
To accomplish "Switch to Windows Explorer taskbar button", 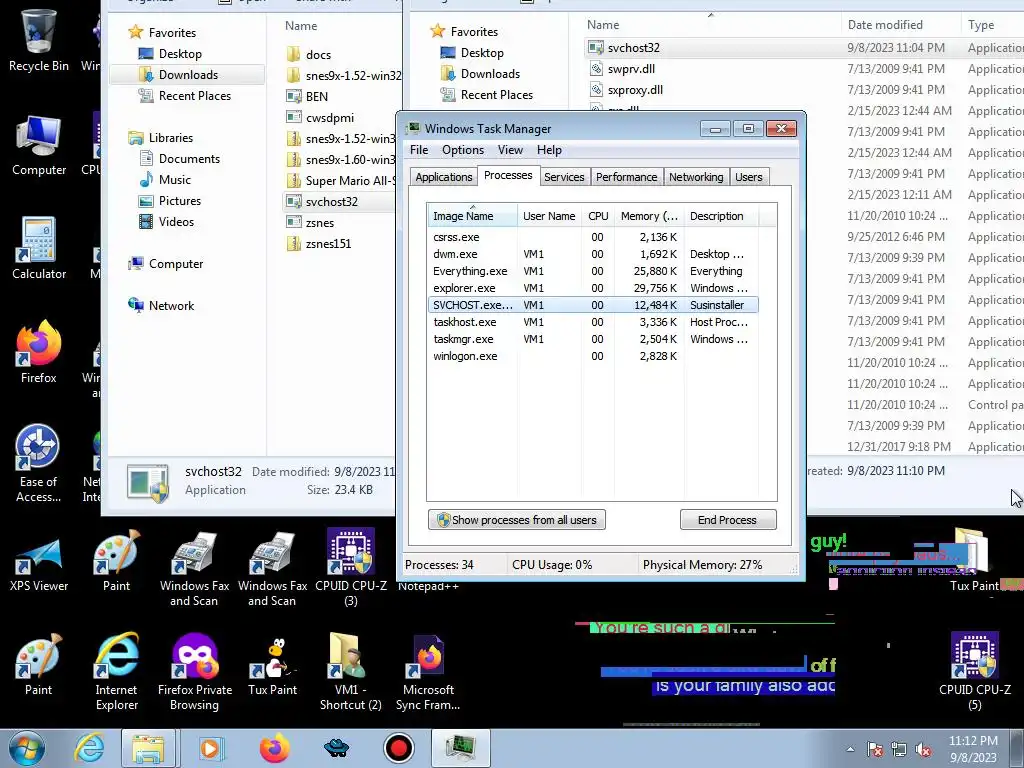I will (148, 748).
